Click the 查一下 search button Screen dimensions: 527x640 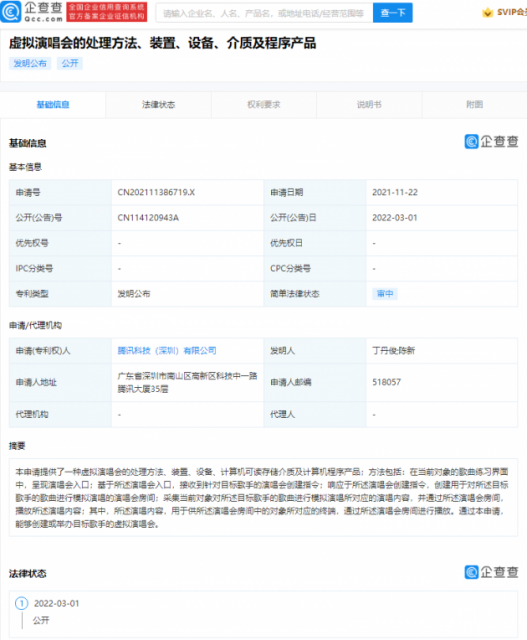(x=393, y=13)
